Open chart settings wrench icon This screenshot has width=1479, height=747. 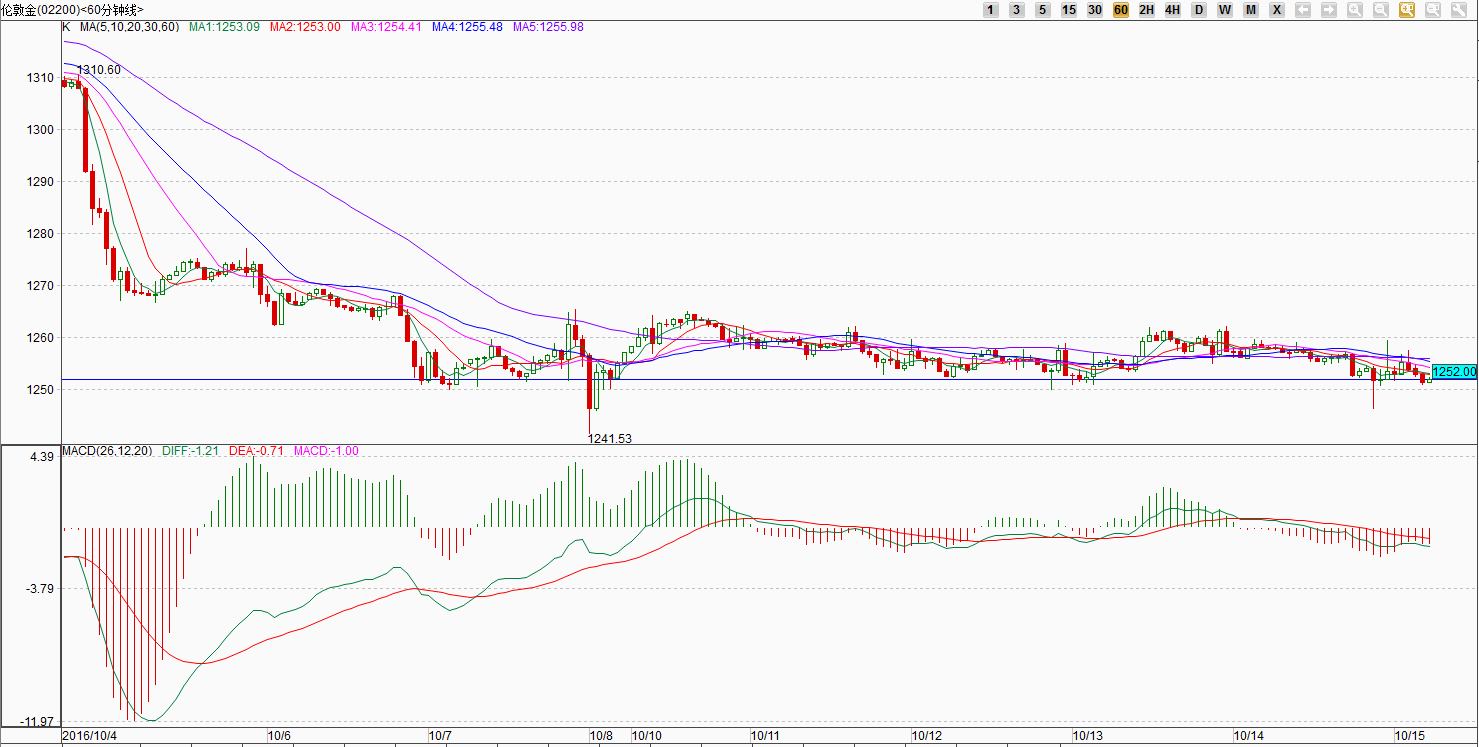click(1458, 9)
